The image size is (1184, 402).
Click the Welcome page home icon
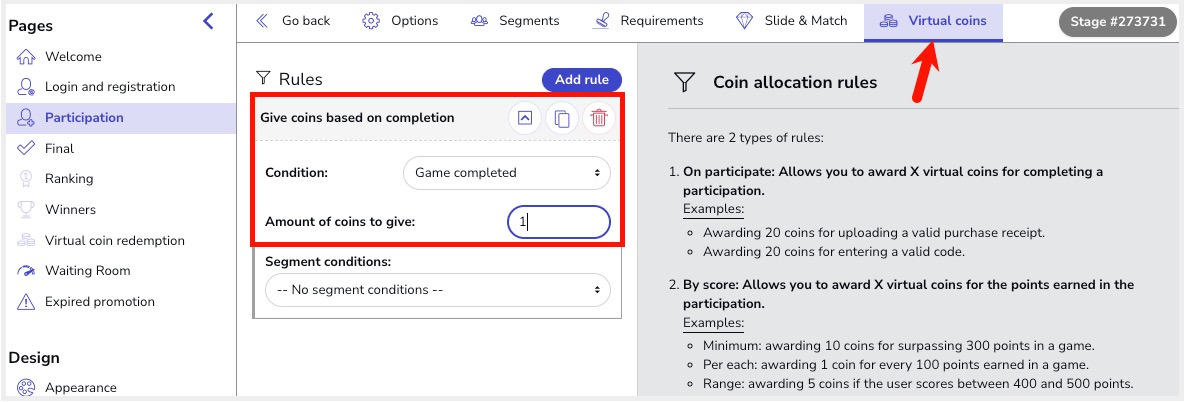pos(26,57)
